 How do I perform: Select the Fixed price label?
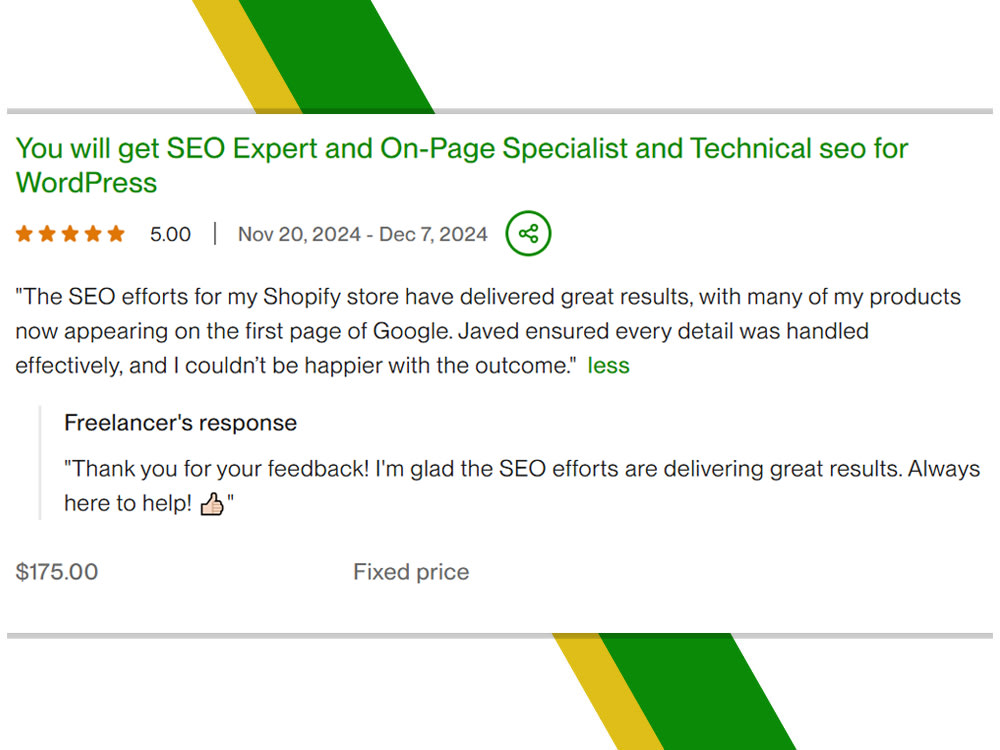pos(411,571)
